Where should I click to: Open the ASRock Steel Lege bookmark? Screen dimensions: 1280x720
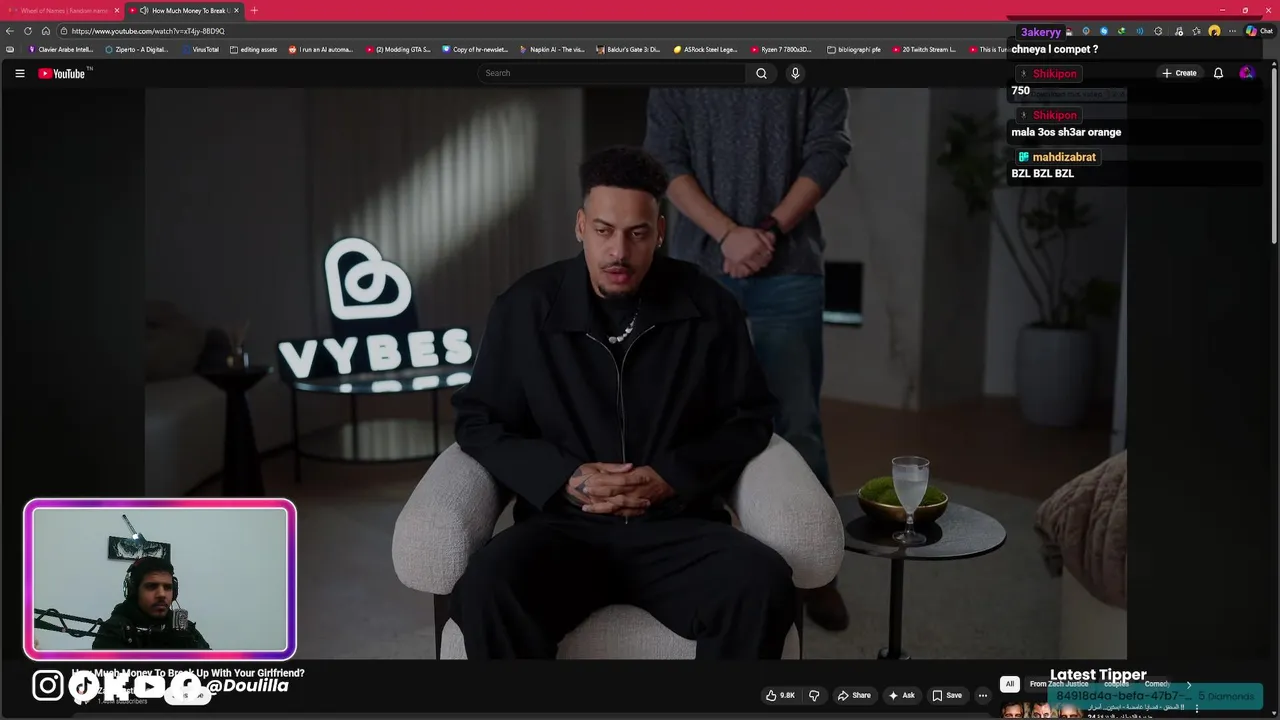[x=705, y=49]
